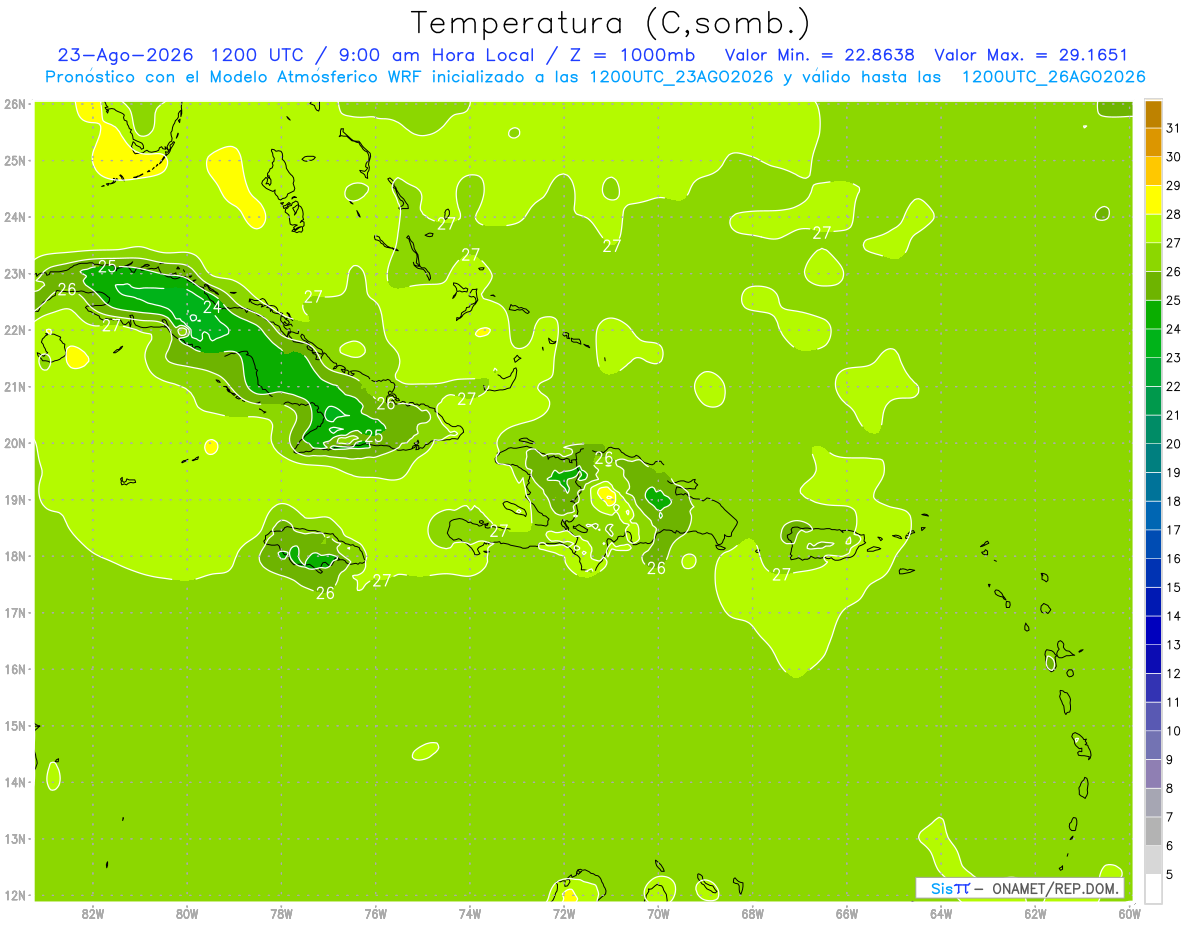Screen dimensions: 1200x927
Task: Click the title 'Temperatura (C,somb.)'
Action: (611, 23)
